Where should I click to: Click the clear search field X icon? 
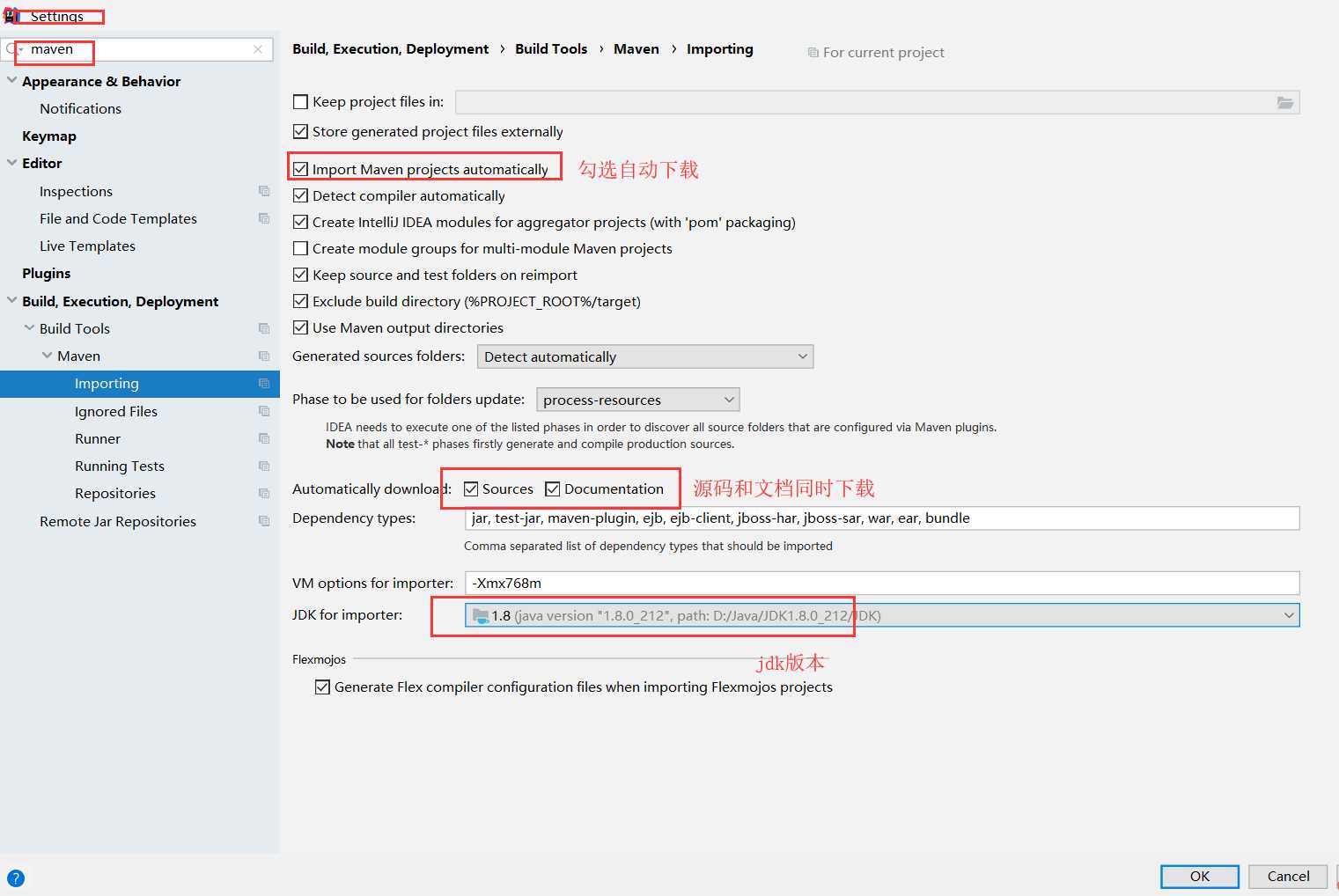click(x=258, y=49)
